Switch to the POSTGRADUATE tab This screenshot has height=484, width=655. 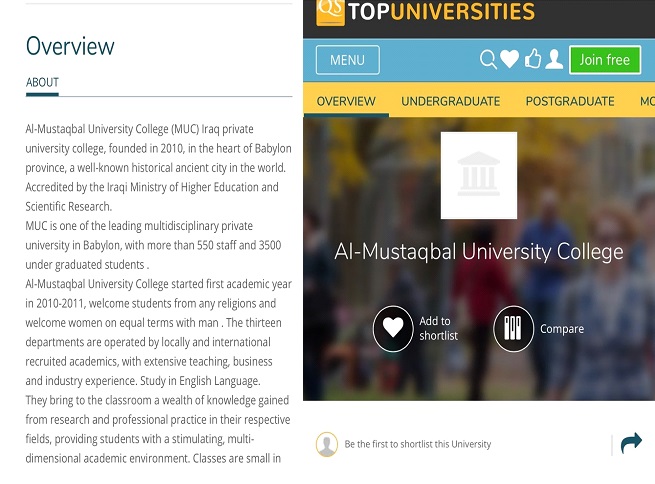[570, 101]
